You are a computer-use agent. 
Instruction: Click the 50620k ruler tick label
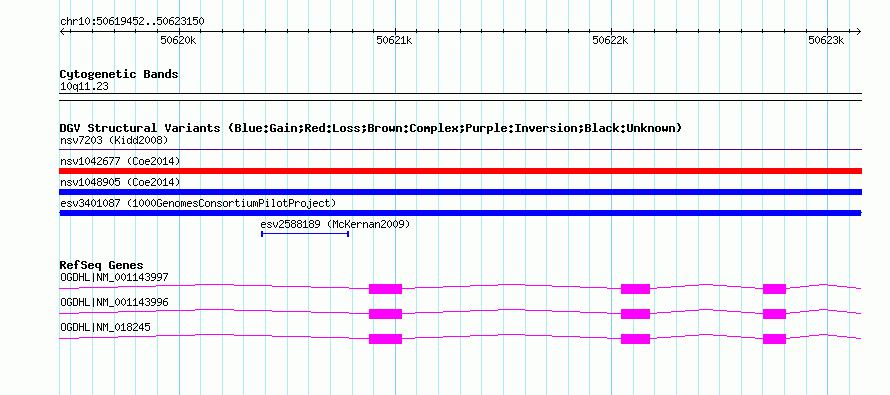click(x=178, y=40)
